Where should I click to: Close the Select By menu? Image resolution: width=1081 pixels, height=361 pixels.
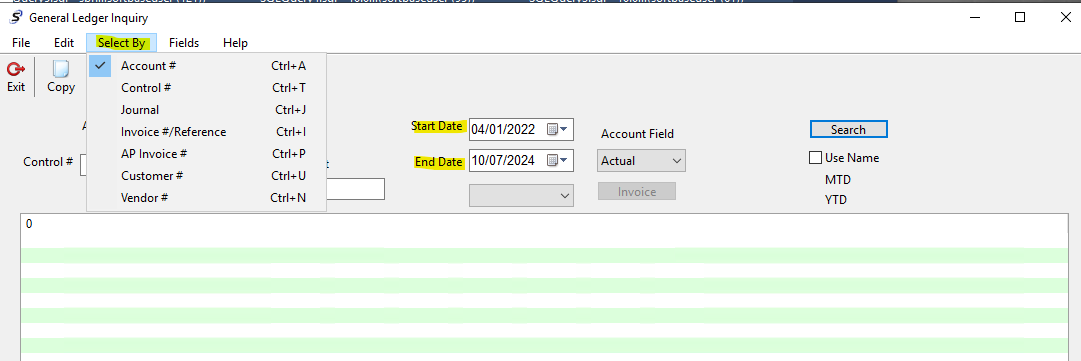[121, 43]
